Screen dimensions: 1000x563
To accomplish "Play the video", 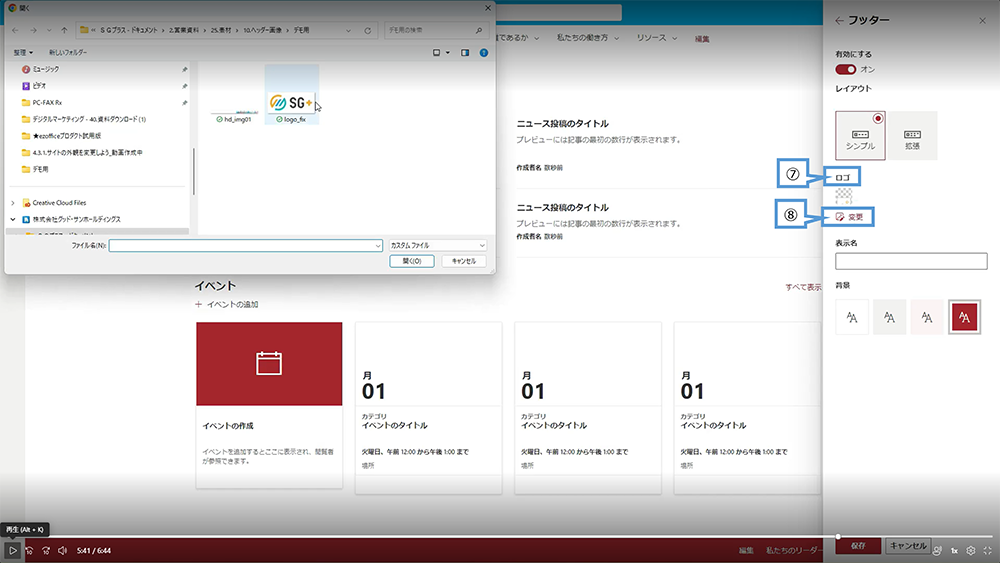I will (12, 550).
